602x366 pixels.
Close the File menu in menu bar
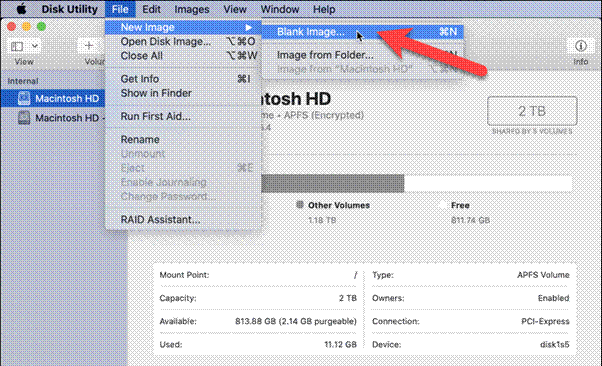[x=120, y=9]
